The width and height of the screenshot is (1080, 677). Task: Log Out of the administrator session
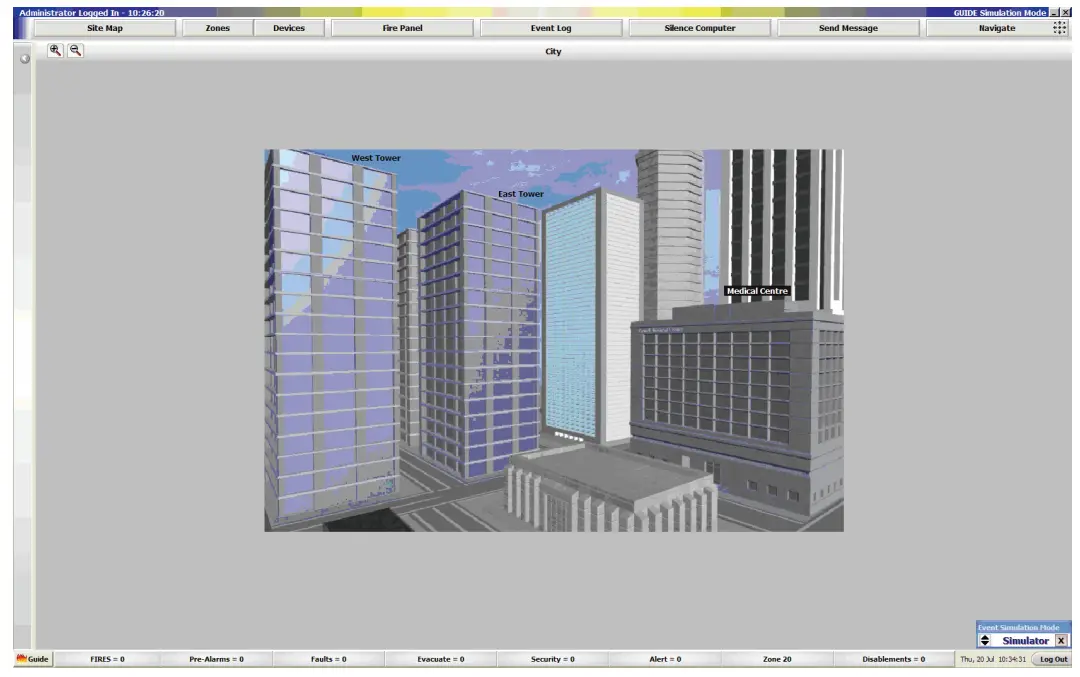coord(1053,659)
